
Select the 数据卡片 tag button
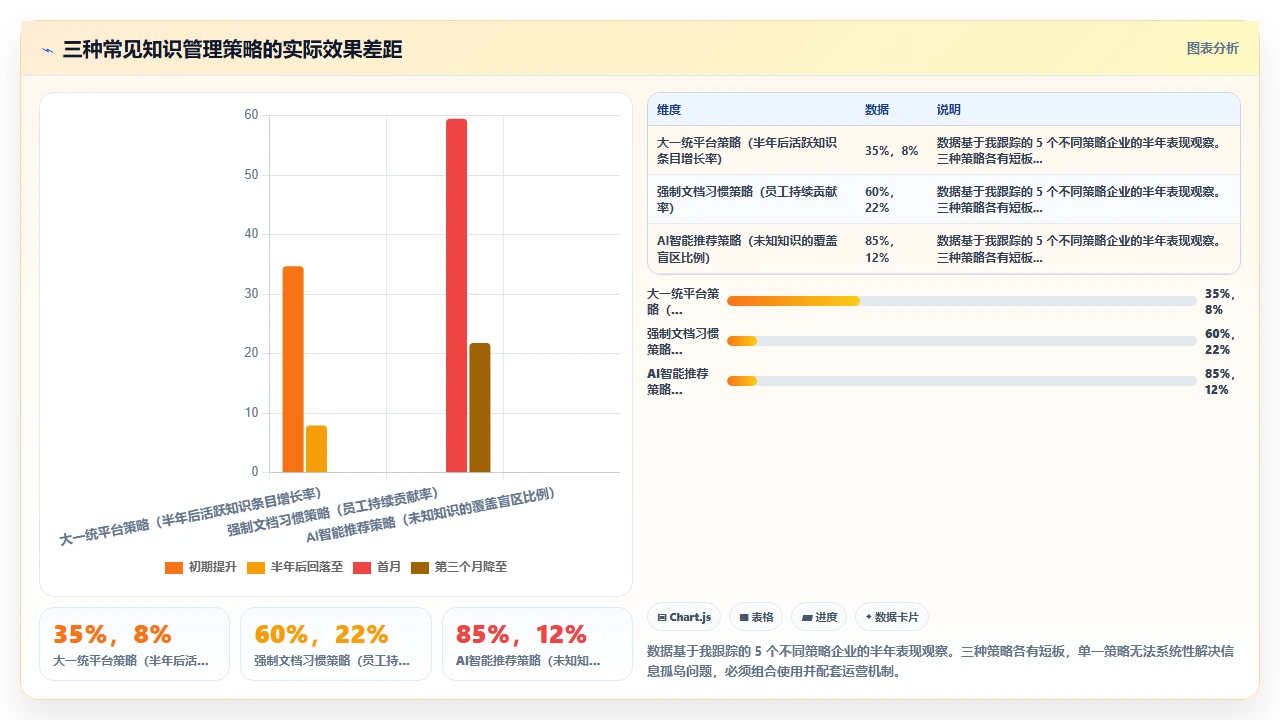click(x=892, y=617)
